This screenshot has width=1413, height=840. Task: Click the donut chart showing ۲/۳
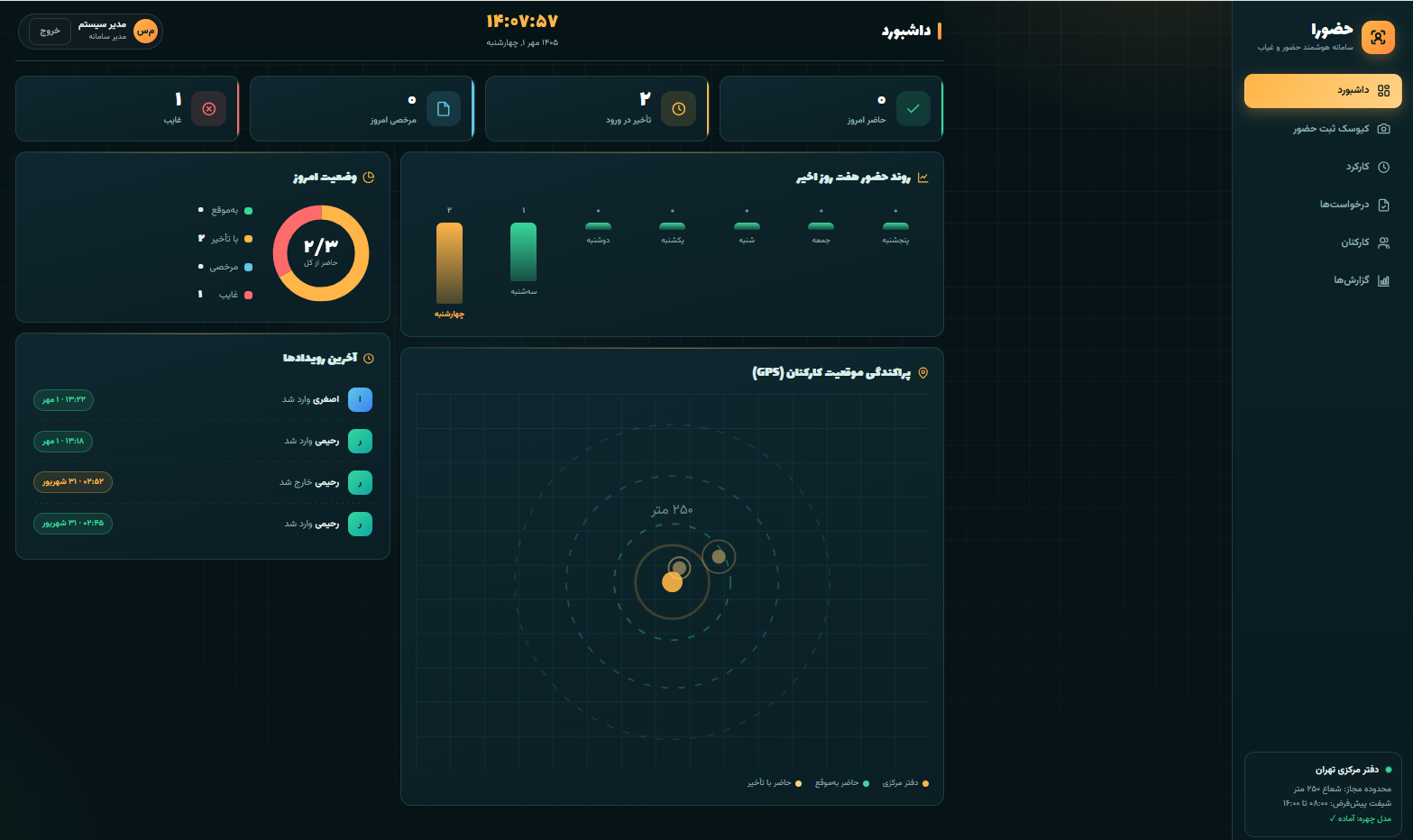click(x=321, y=253)
